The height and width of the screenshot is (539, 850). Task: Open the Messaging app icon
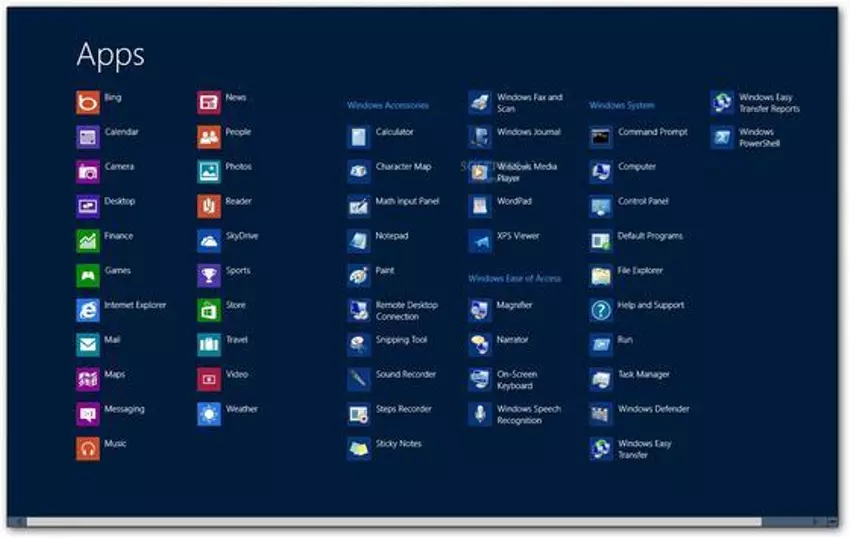[88, 414]
